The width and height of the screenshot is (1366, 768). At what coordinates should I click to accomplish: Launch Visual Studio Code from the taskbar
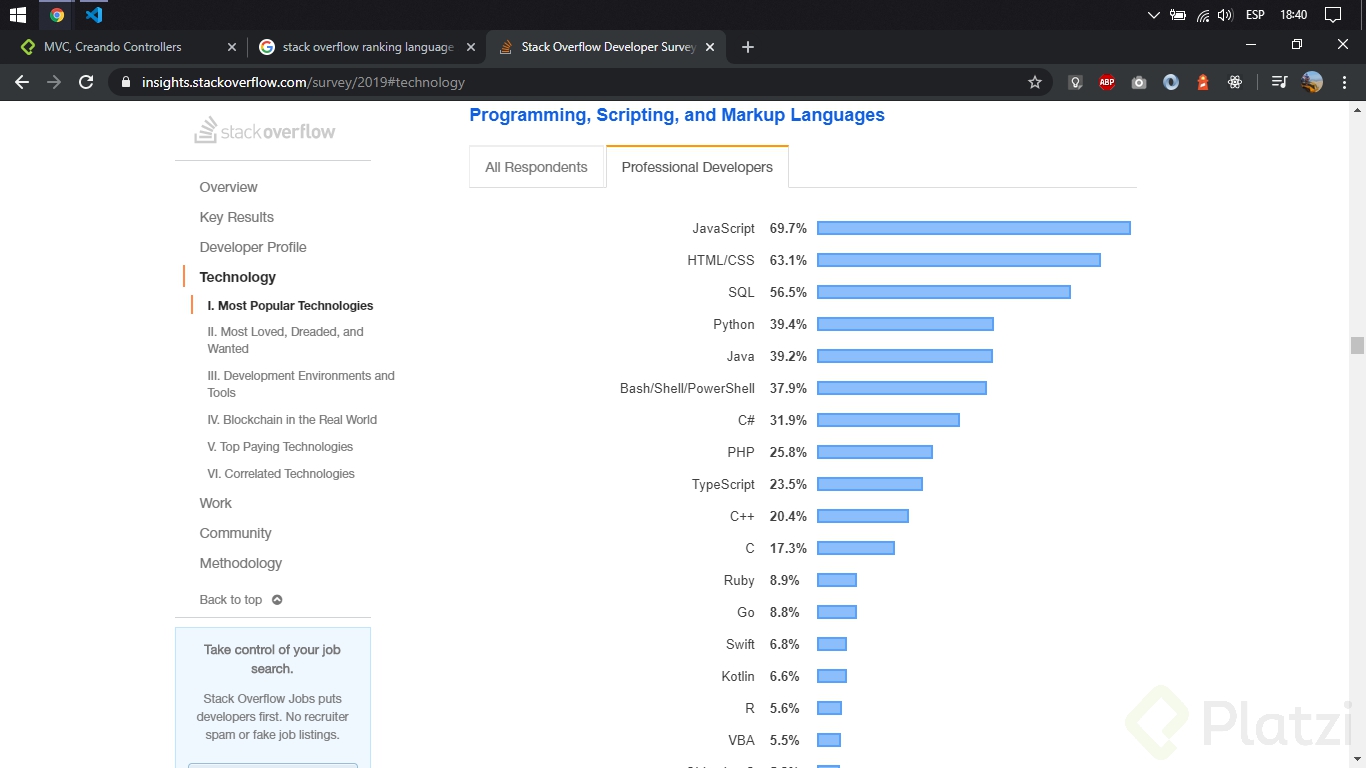pos(94,15)
